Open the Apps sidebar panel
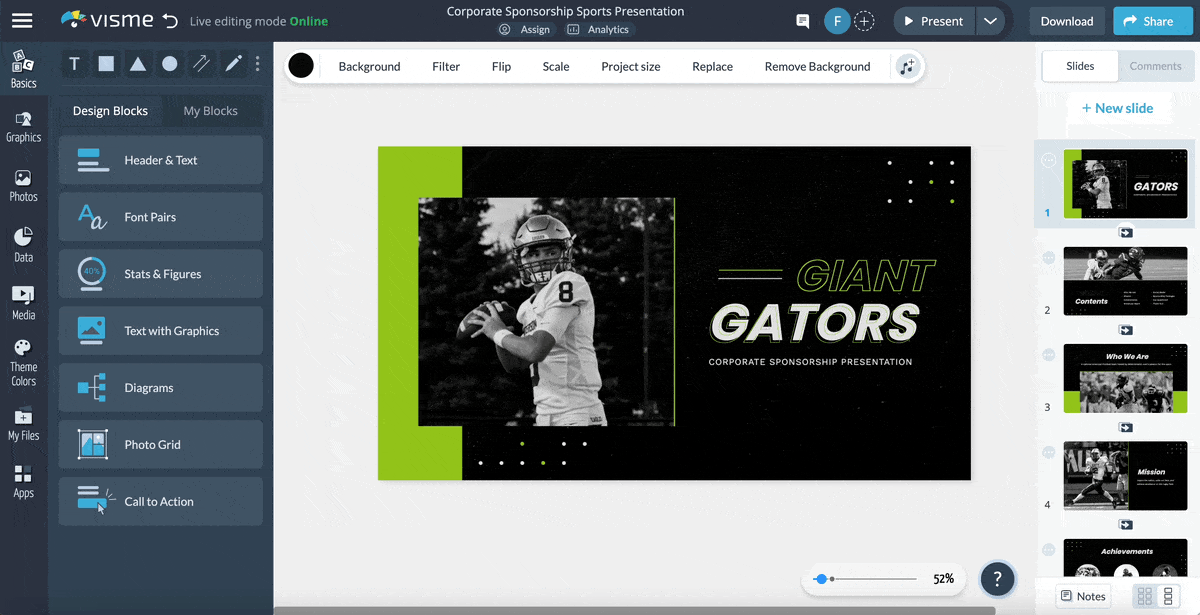1200x615 pixels. coord(23,482)
